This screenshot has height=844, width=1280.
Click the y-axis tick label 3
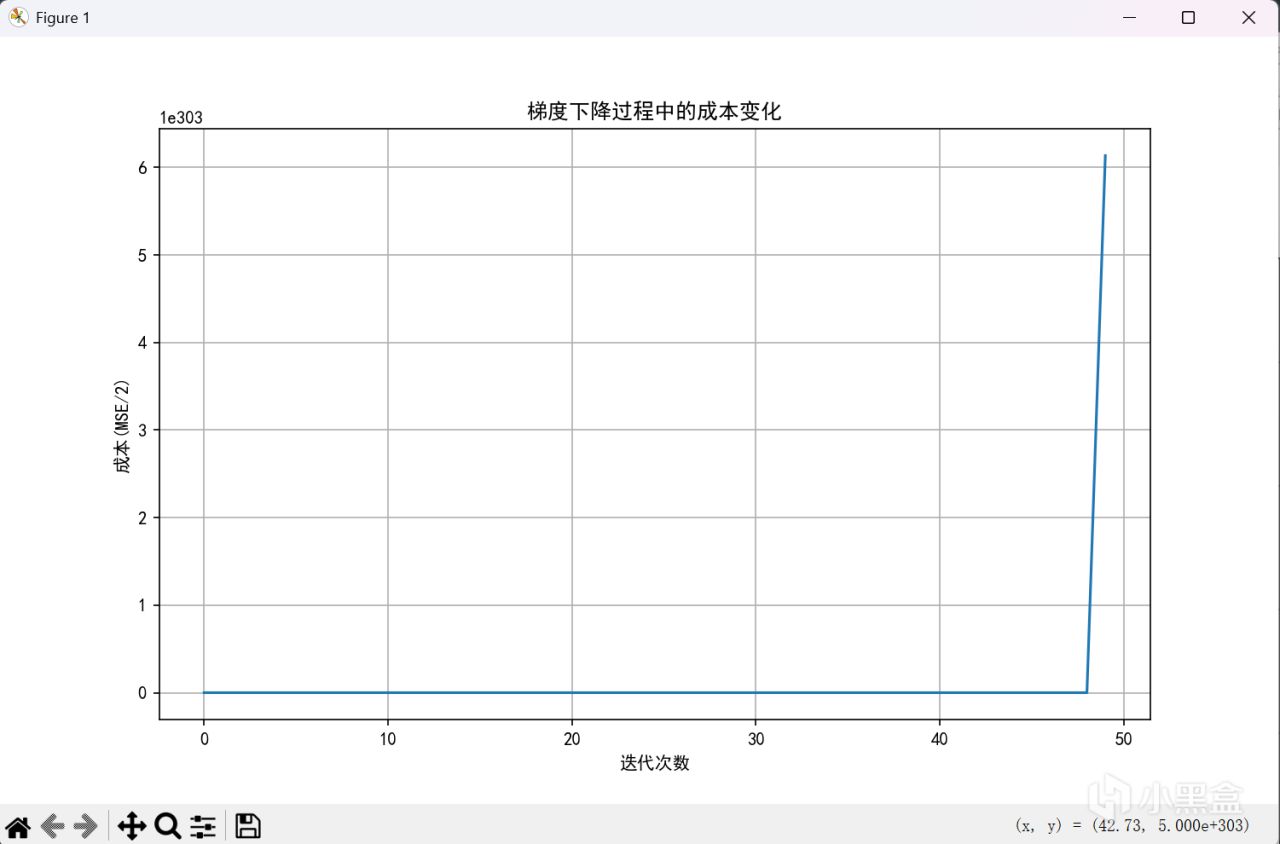click(143, 430)
